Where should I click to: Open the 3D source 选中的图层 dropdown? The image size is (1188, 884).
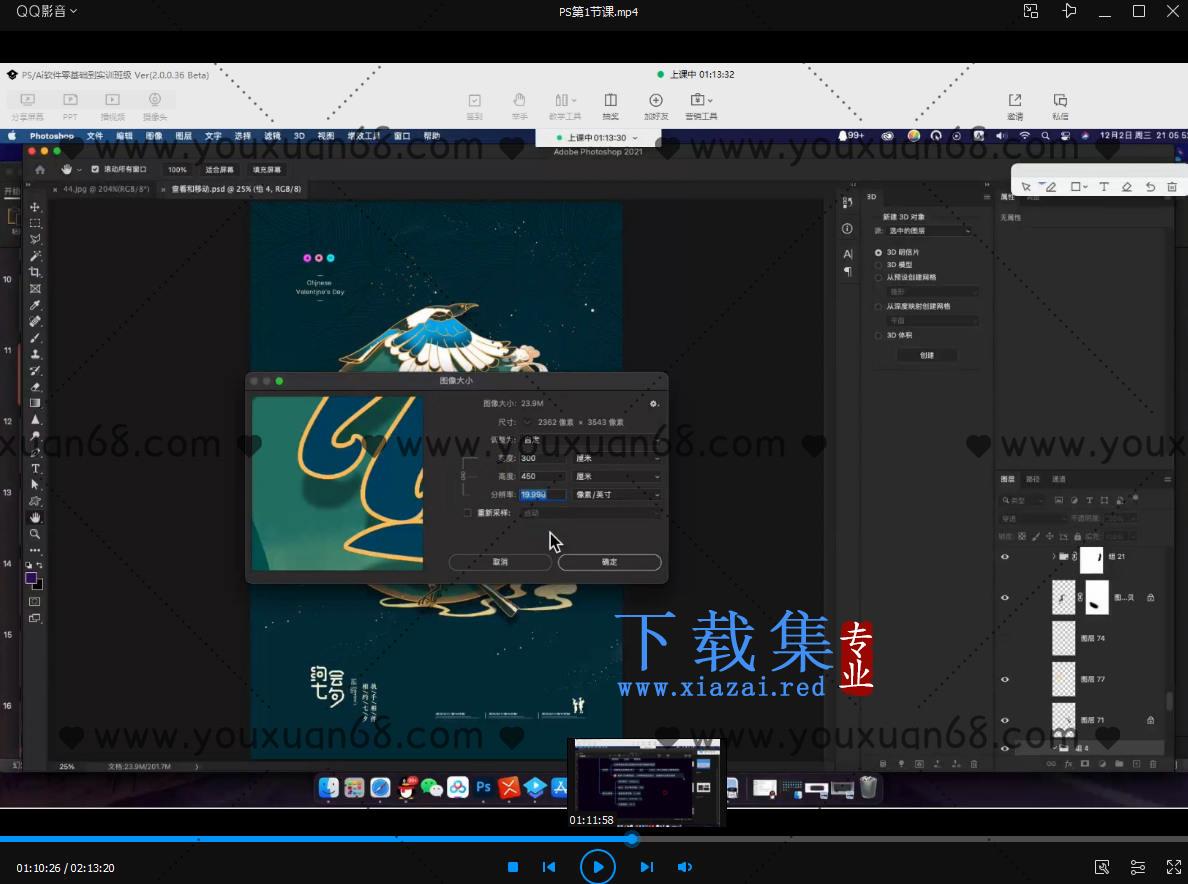point(929,231)
